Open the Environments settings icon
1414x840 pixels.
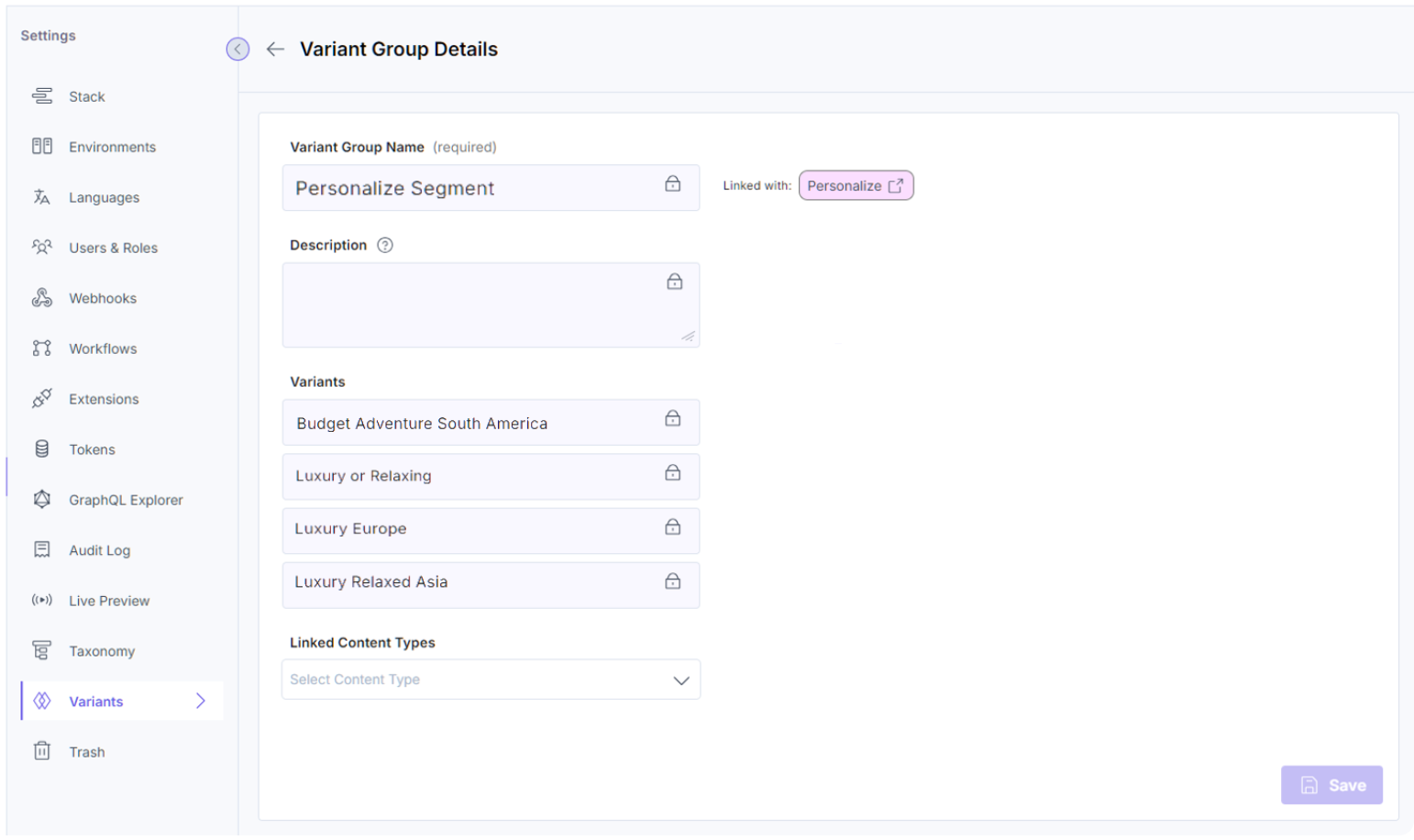(42, 147)
